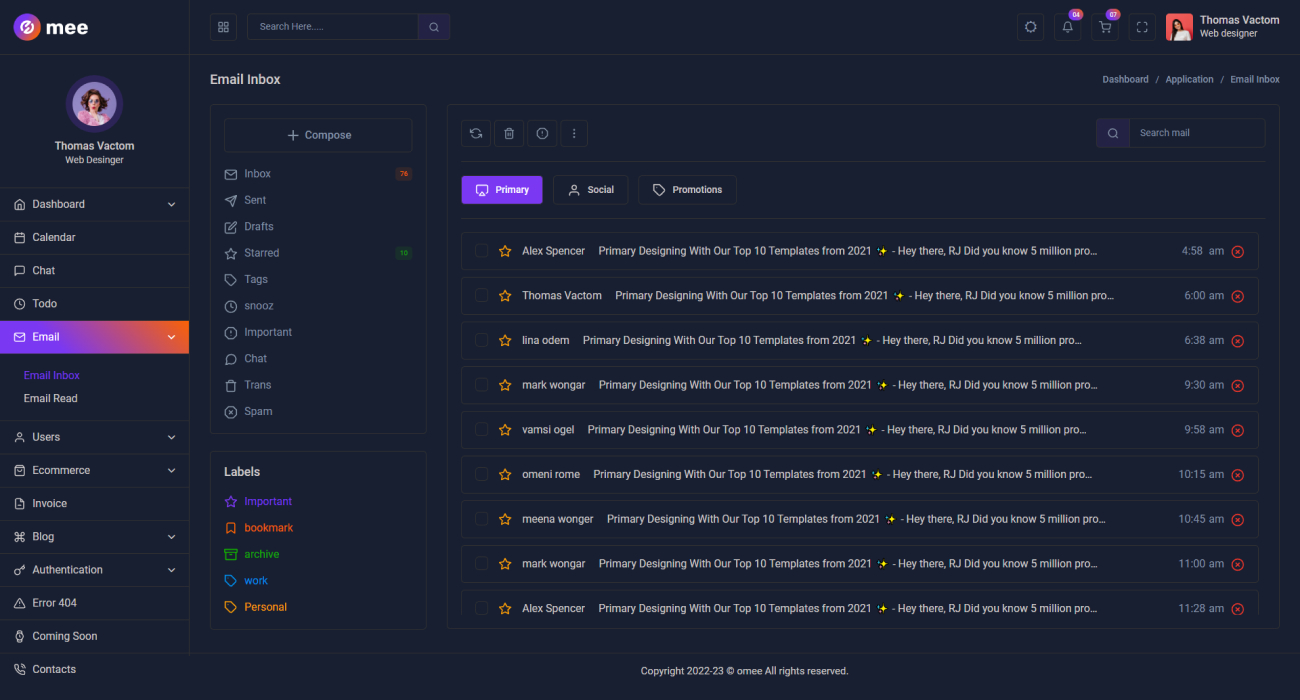
Task: Check the box for Thomas Vactom email
Action: click(x=481, y=295)
